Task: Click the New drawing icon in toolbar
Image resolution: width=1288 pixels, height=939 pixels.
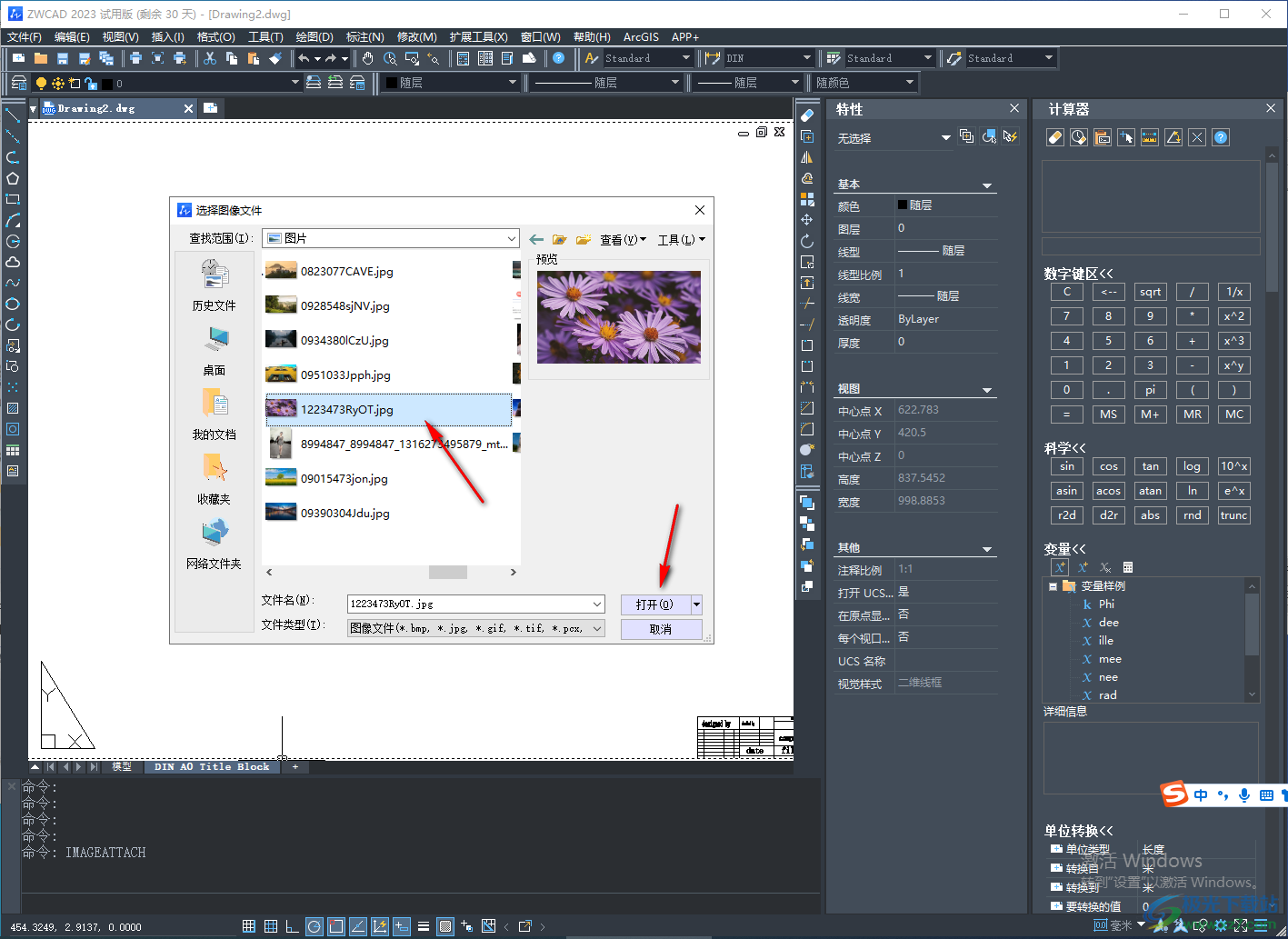Action: [18, 58]
